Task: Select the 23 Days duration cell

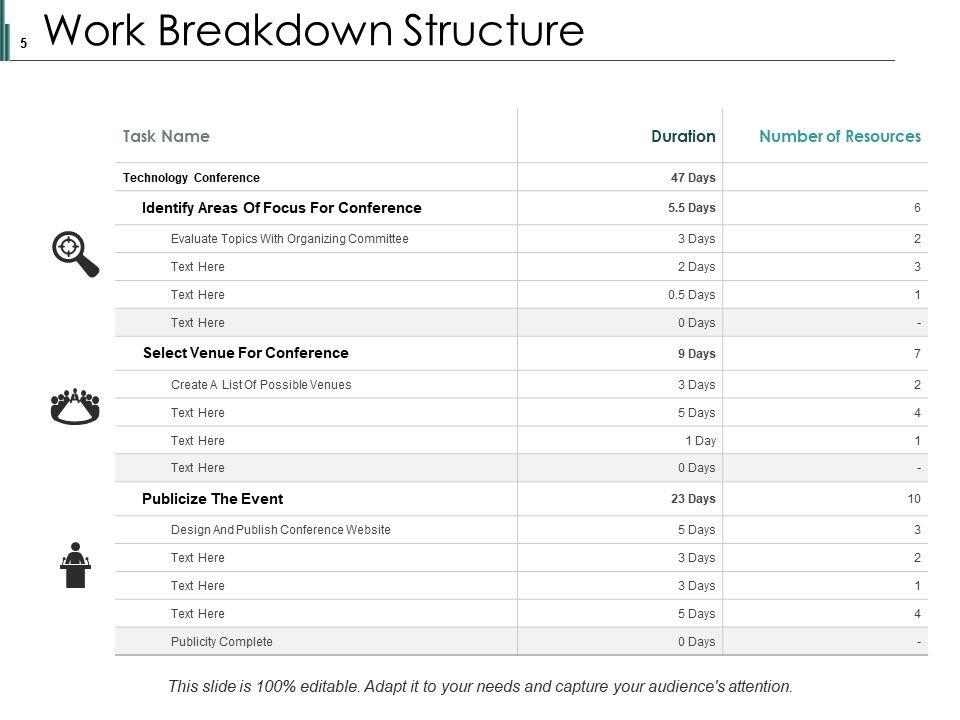Action: point(693,498)
